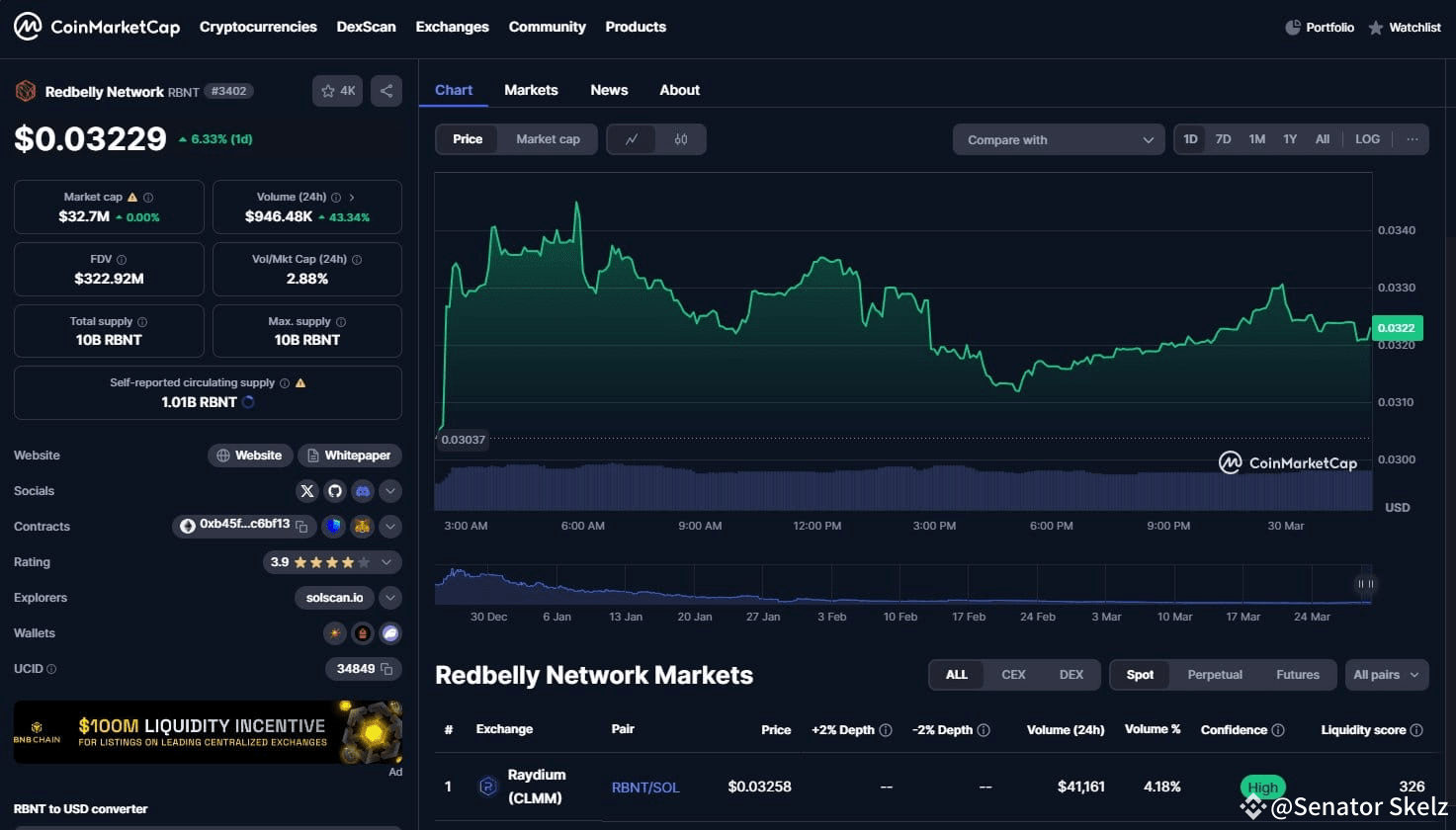Viewport: 1456px width, 830px height.
Task: Open the solscan.io explorer link
Action: [x=334, y=597]
